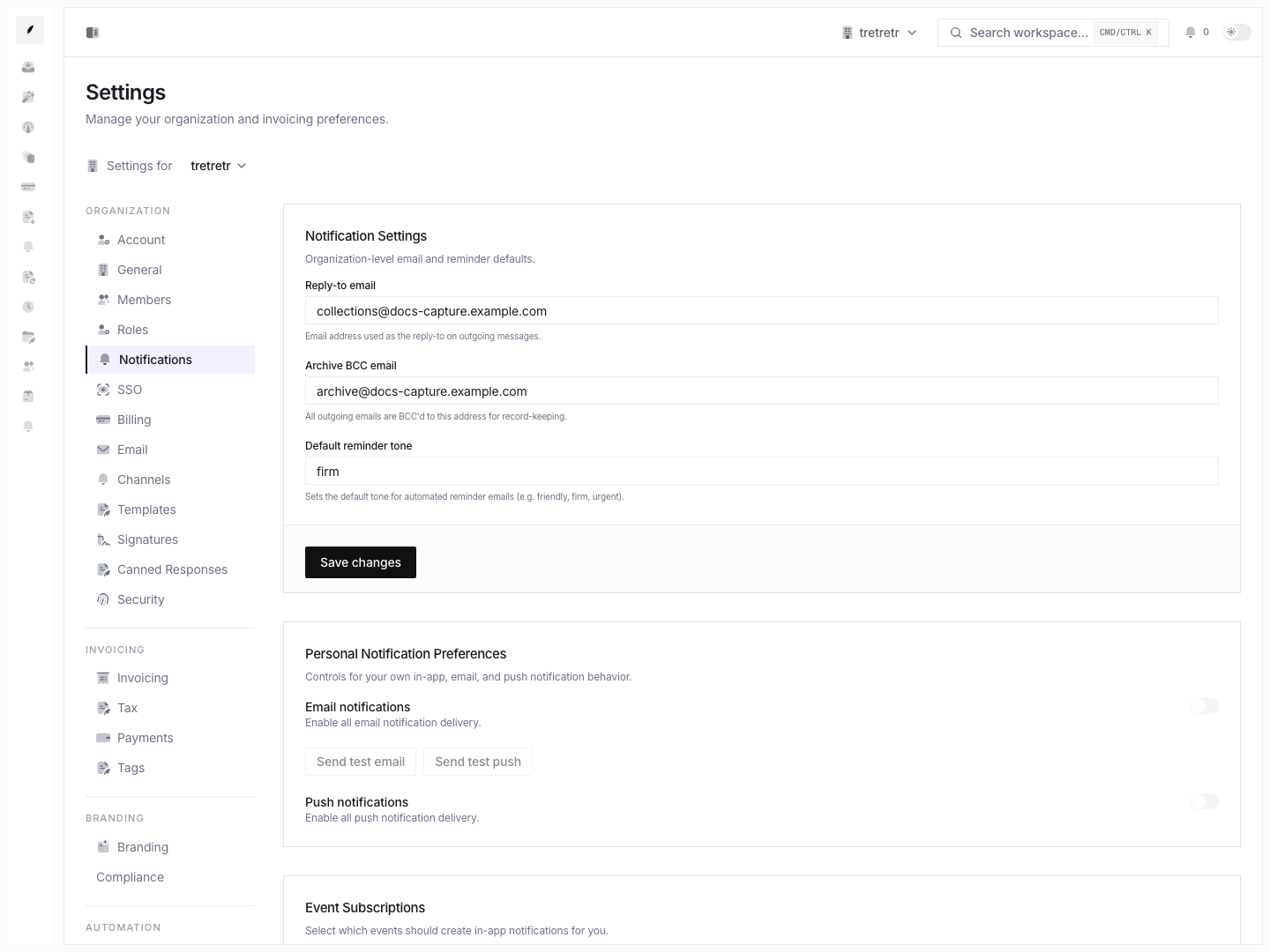The height and width of the screenshot is (952, 1270).
Task: Open the archive box icon in left rail
Action: point(28,397)
